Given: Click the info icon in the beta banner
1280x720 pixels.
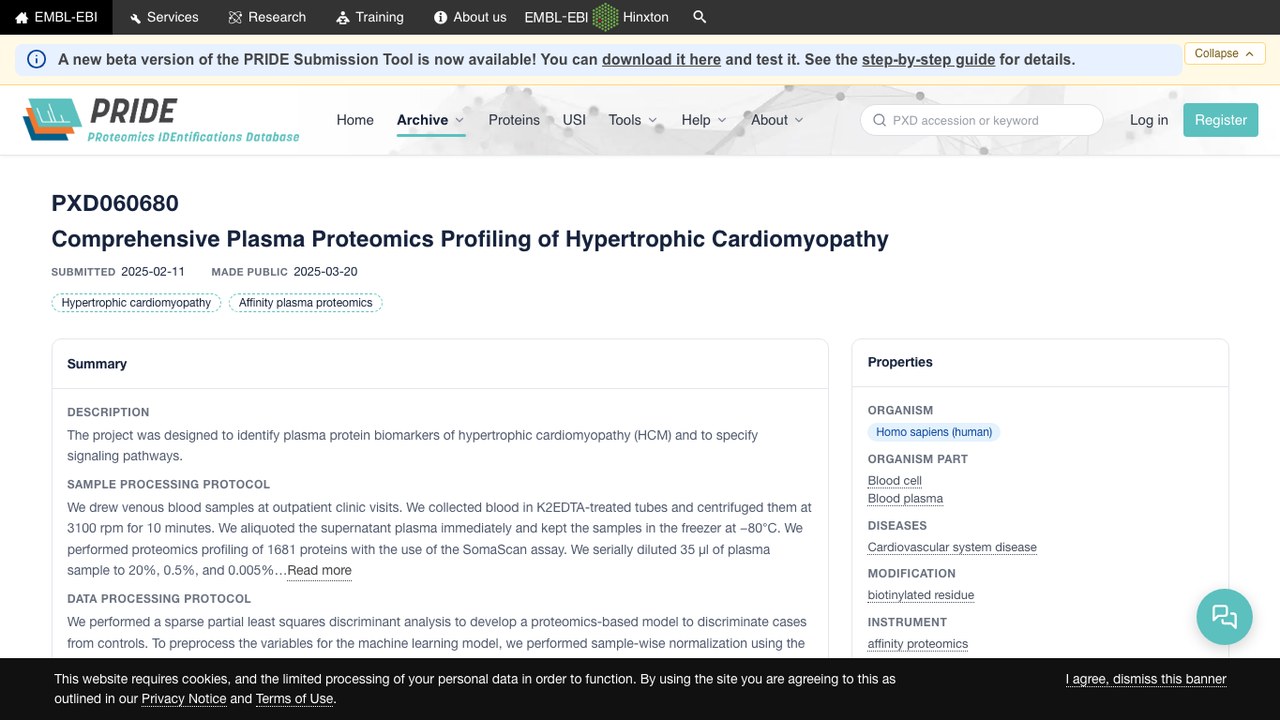Looking at the screenshot, I should point(36,59).
